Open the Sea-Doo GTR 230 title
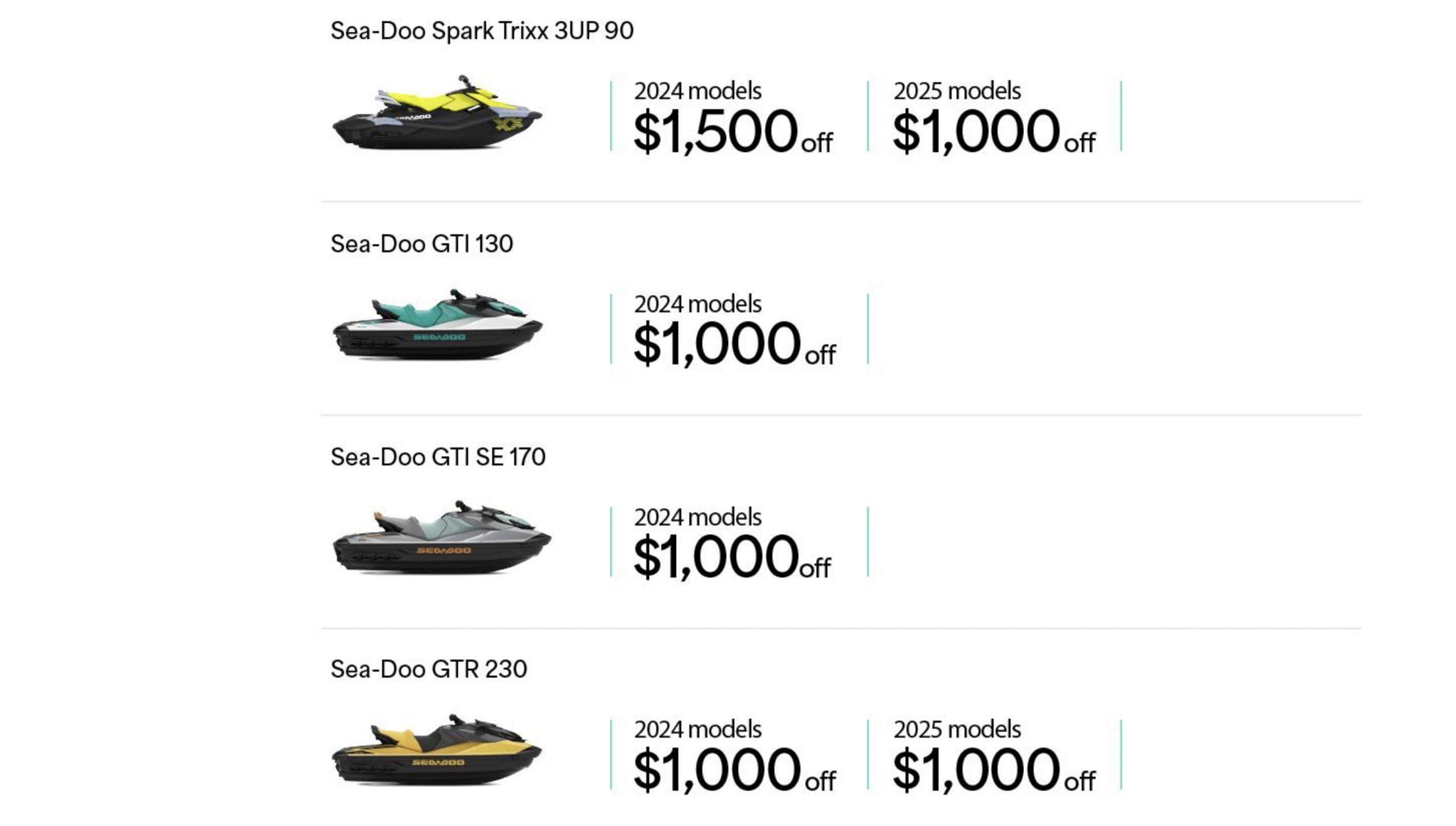This screenshot has height=826, width=1456. click(x=429, y=669)
